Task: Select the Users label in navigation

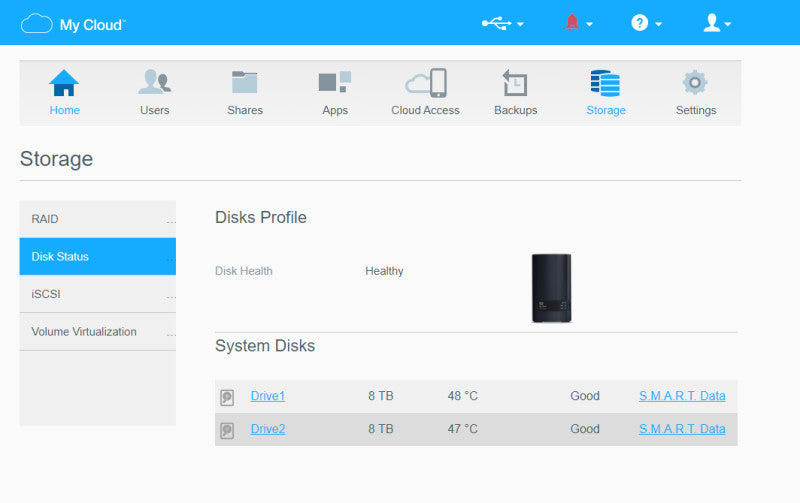Action: pyautogui.click(x=155, y=110)
